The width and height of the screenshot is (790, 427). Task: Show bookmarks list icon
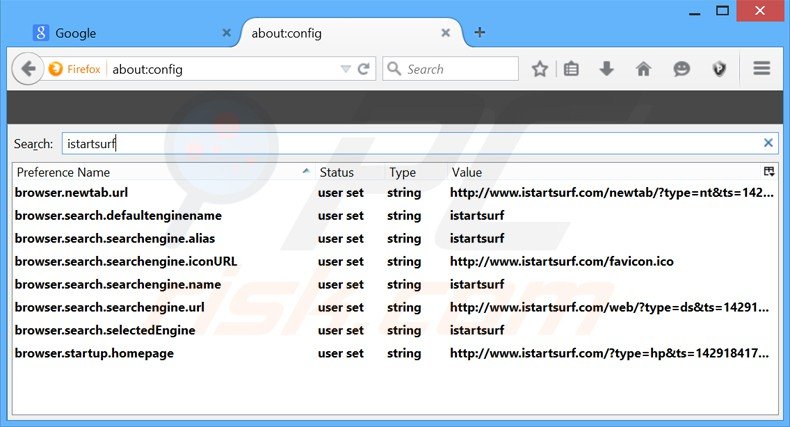[x=571, y=68]
